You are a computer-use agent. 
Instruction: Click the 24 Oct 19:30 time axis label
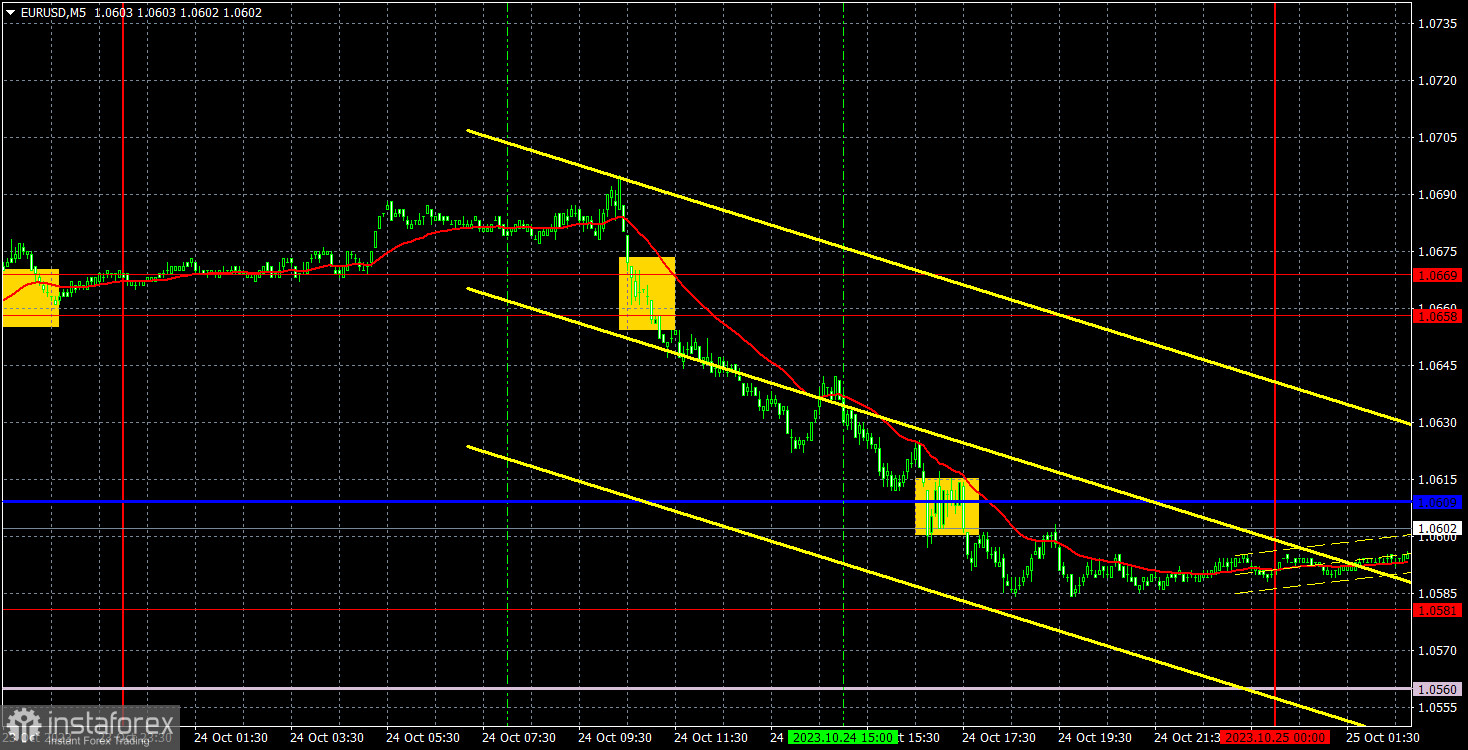tap(1095, 737)
